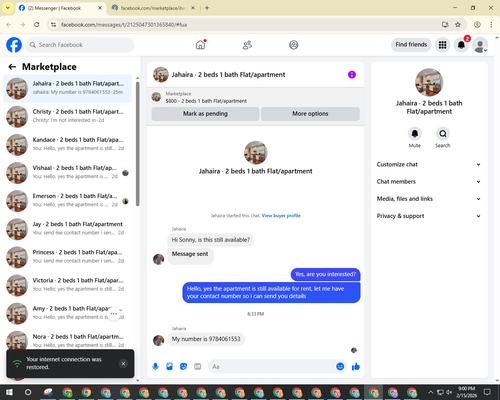This screenshot has height=400, width=500.
Task: Click Mark as pending button
Action: click(x=205, y=114)
